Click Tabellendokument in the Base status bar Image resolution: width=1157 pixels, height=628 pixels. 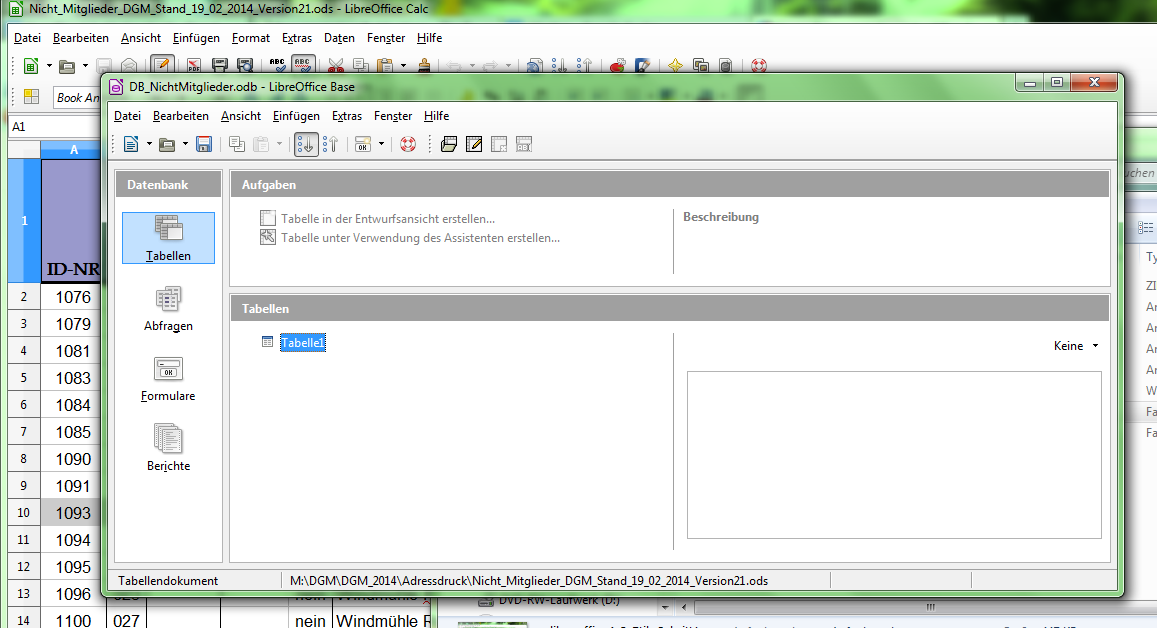[168, 581]
